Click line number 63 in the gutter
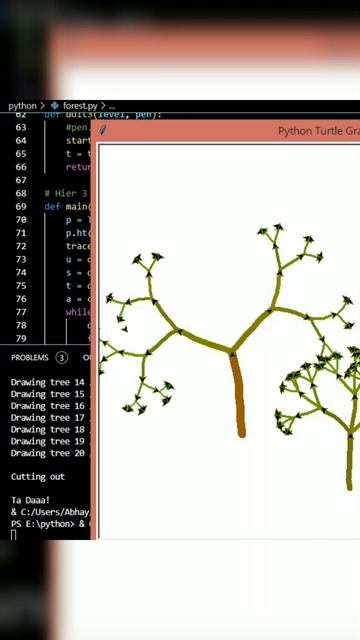360x640 pixels. [21, 127]
